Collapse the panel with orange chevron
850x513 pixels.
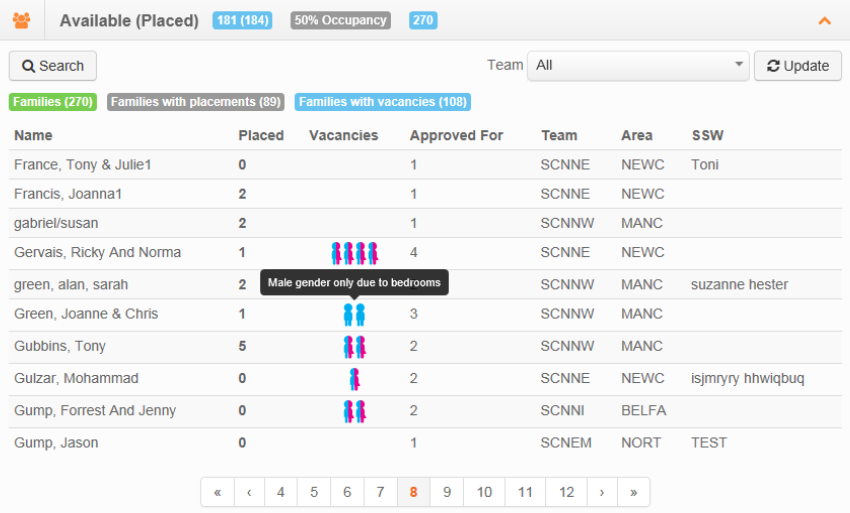825,21
